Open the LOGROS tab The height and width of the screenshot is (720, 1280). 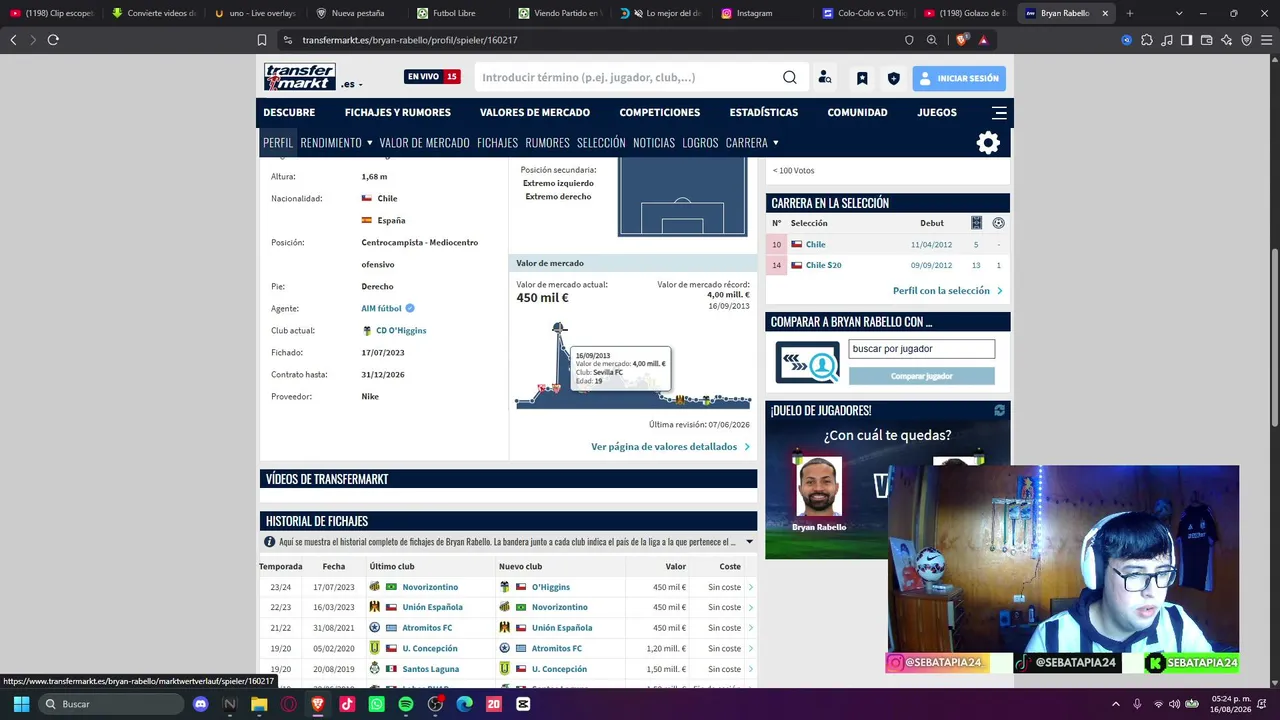[700, 143]
